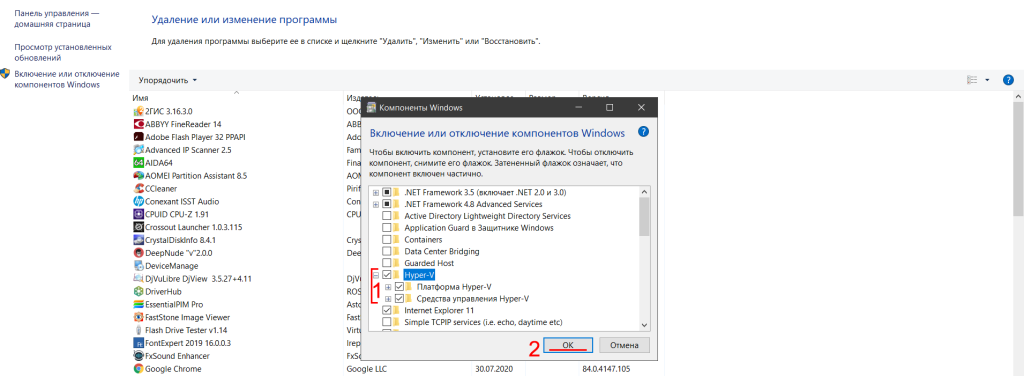Expand .NET Framework 4.8 Advanced Services node
1024x376 pixels.
(376, 204)
